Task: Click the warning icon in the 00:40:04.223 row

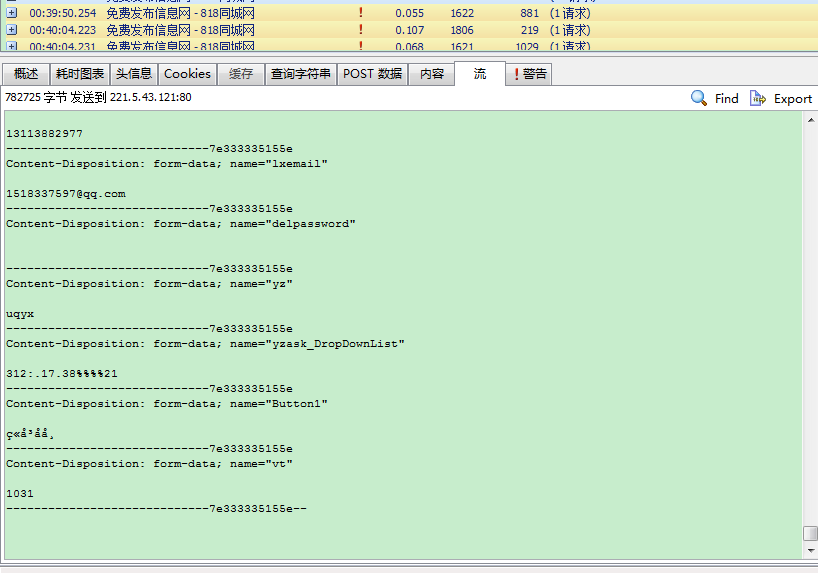Action: click(x=360, y=30)
